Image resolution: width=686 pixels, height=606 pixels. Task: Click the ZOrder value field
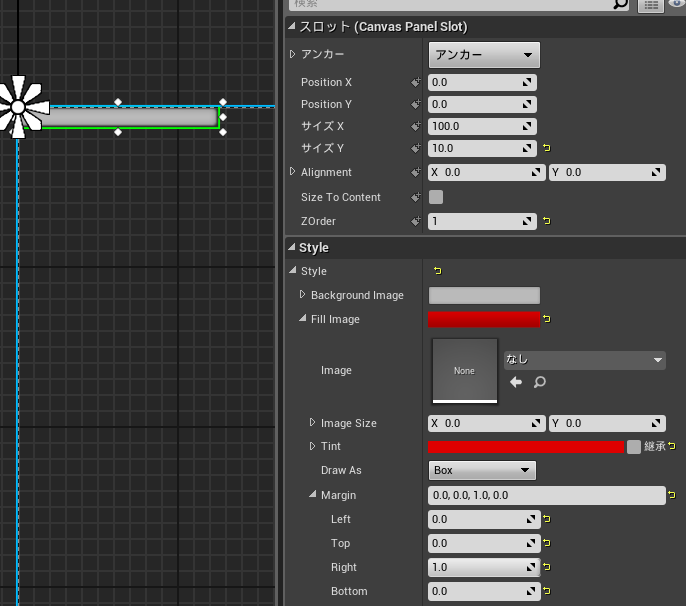tap(482, 221)
